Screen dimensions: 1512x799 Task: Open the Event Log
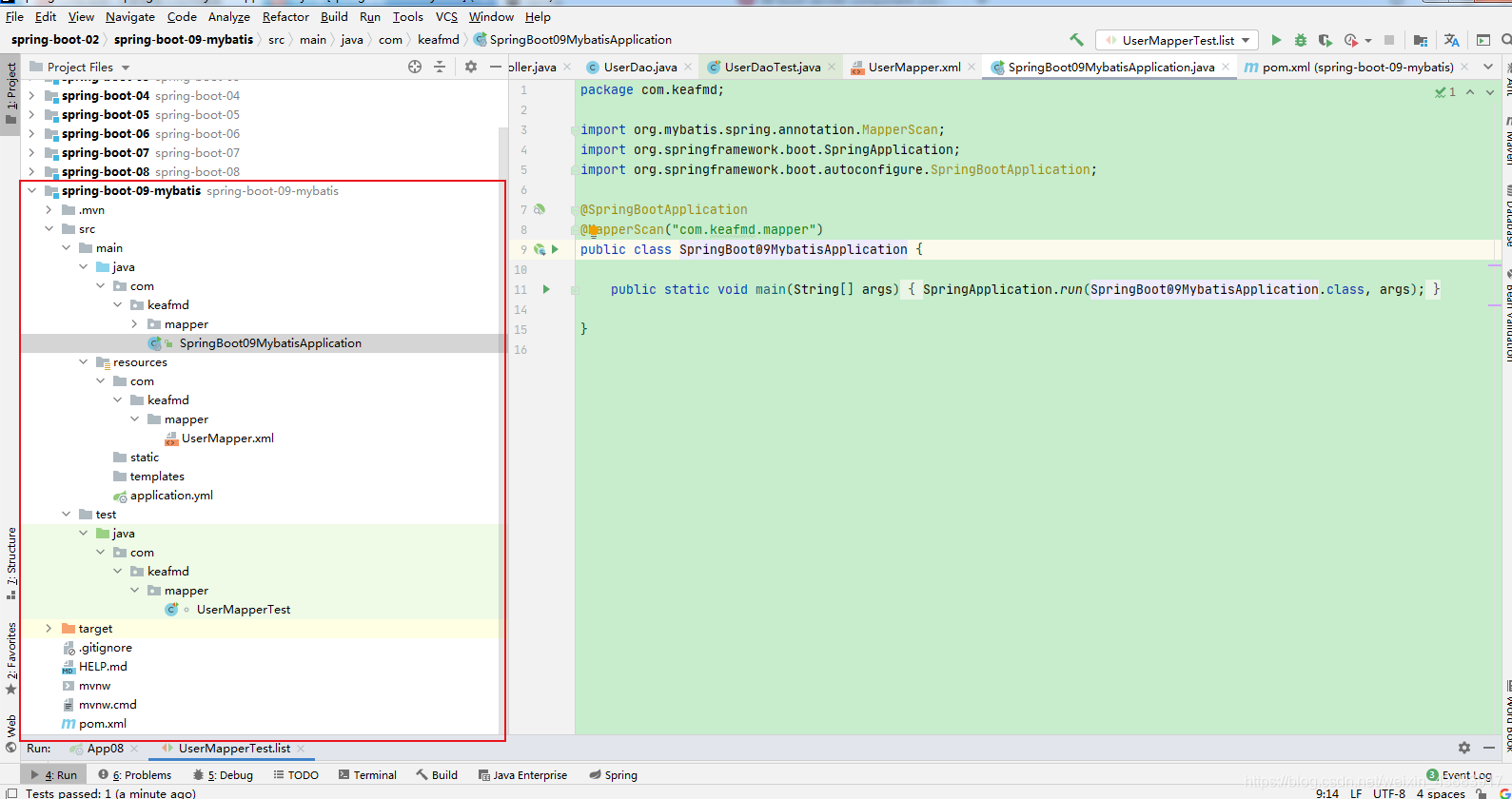click(1459, 775)
